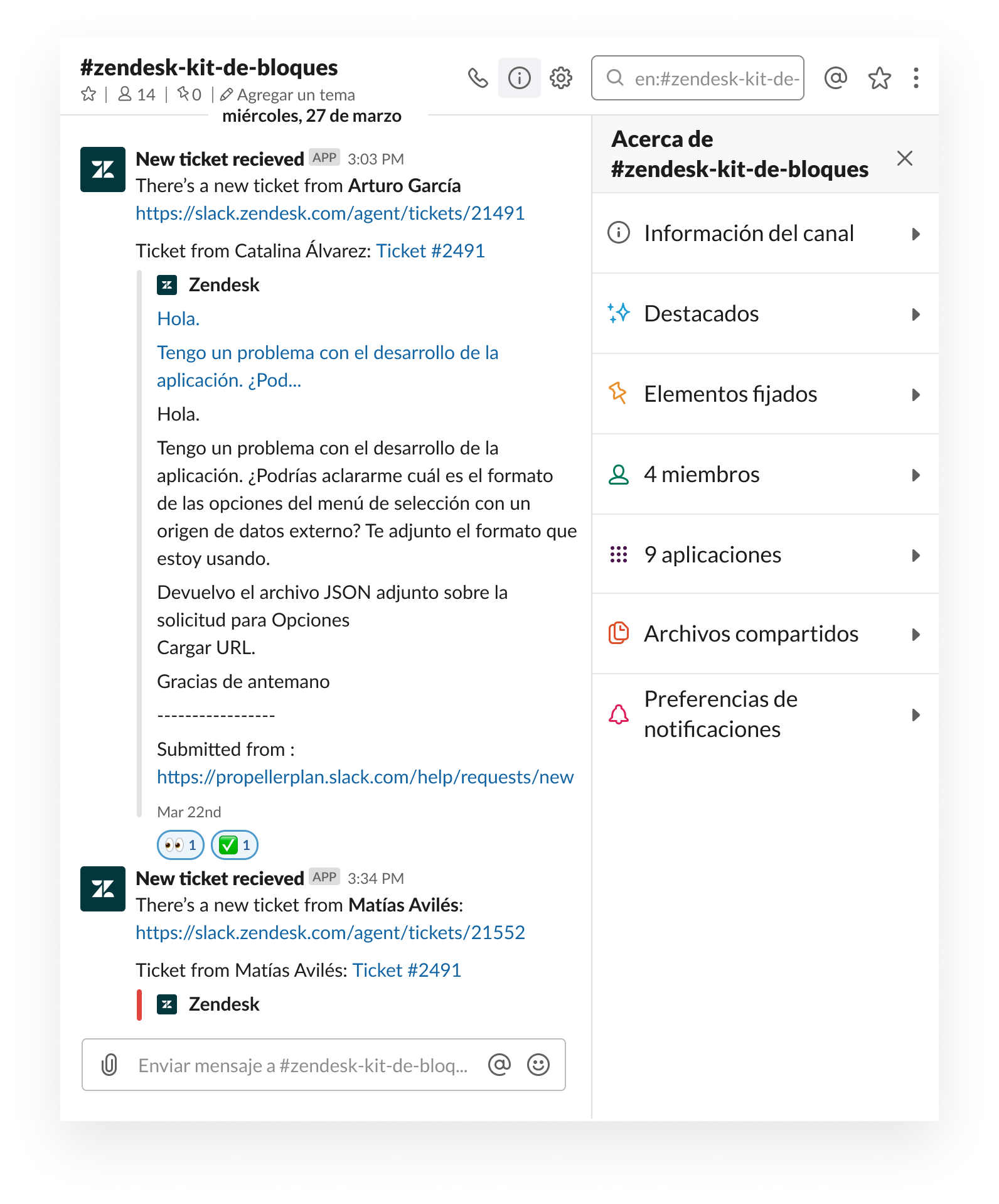999x1204 pixels.
Task: Open the tickets/21491 Zendesk link
Action: pyautogui.click(x=330, y=213)
